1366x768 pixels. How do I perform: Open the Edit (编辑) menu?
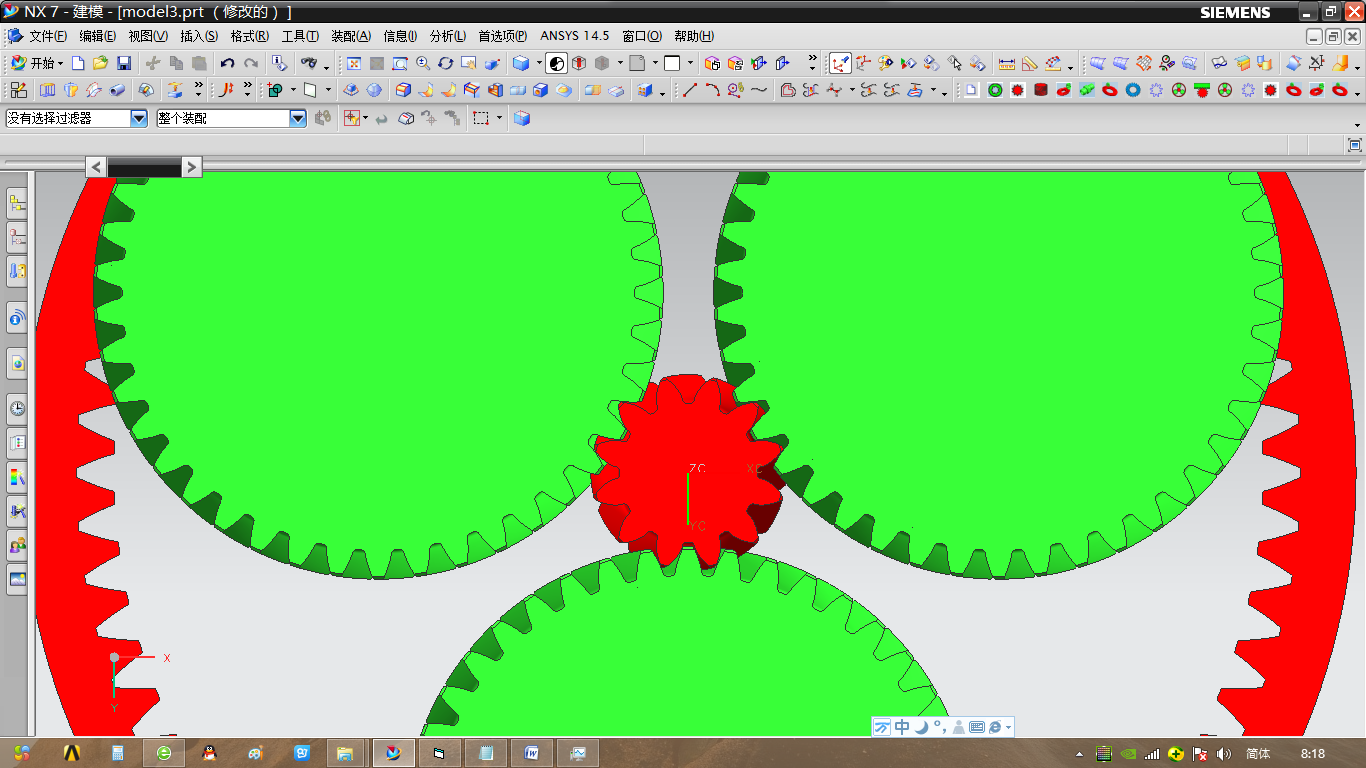pyautogui.click(x=98, y=36)
